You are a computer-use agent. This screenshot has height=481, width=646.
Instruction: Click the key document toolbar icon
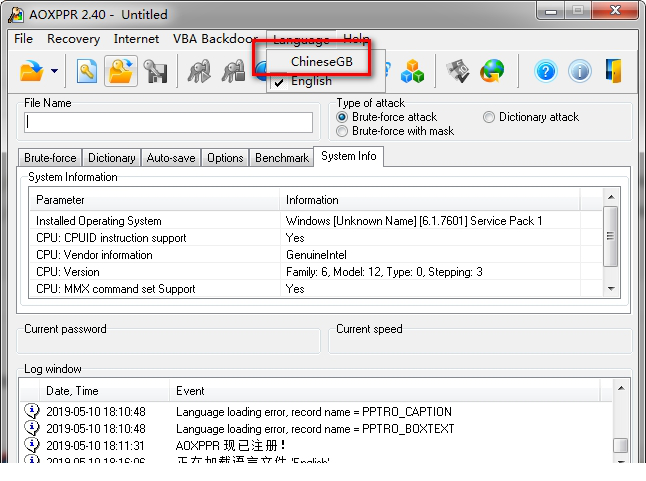(x=87, y=71)
